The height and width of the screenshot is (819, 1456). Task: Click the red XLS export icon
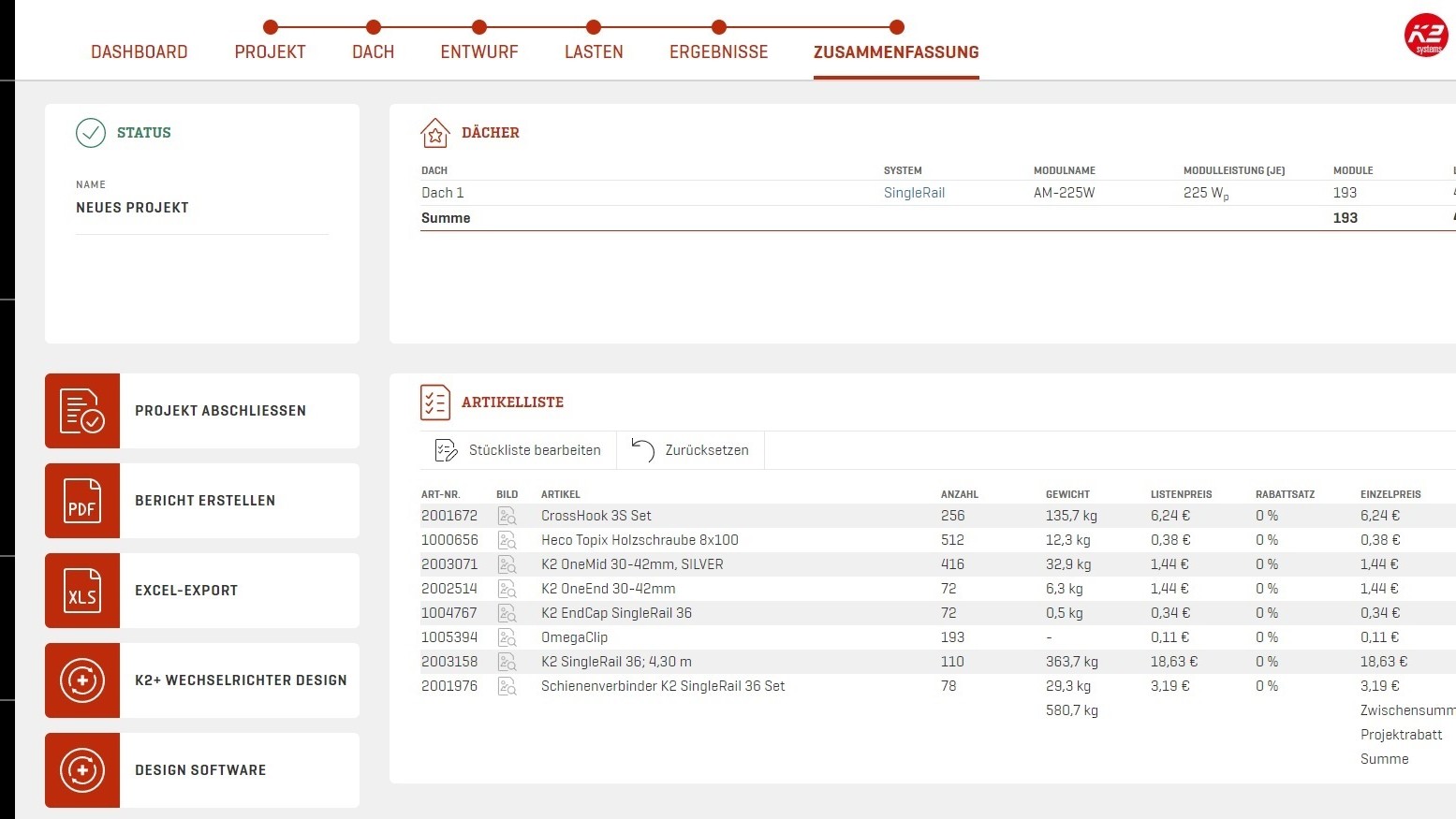(x=82, y=591)
